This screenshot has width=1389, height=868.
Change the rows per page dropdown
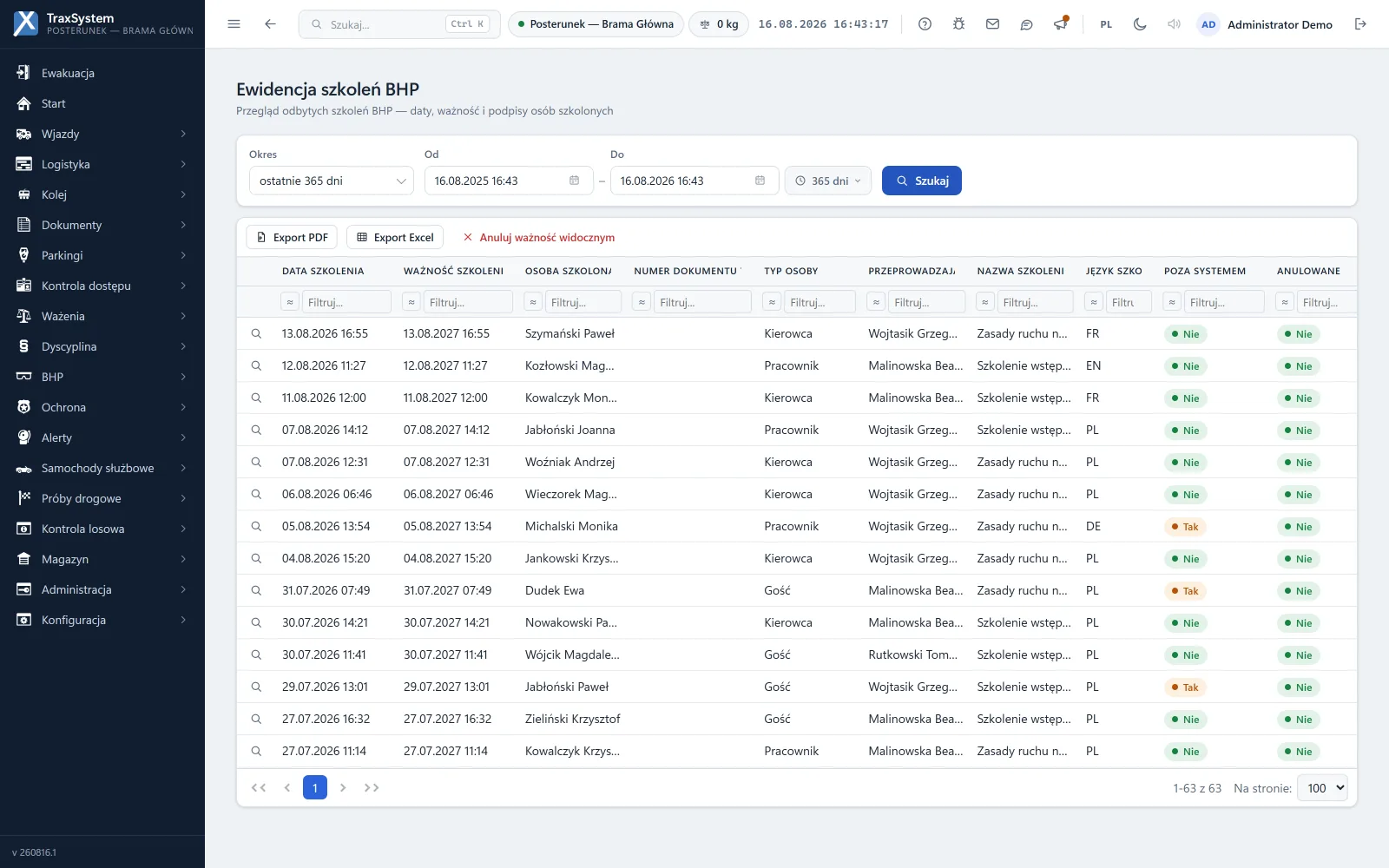coord(1322,788)
